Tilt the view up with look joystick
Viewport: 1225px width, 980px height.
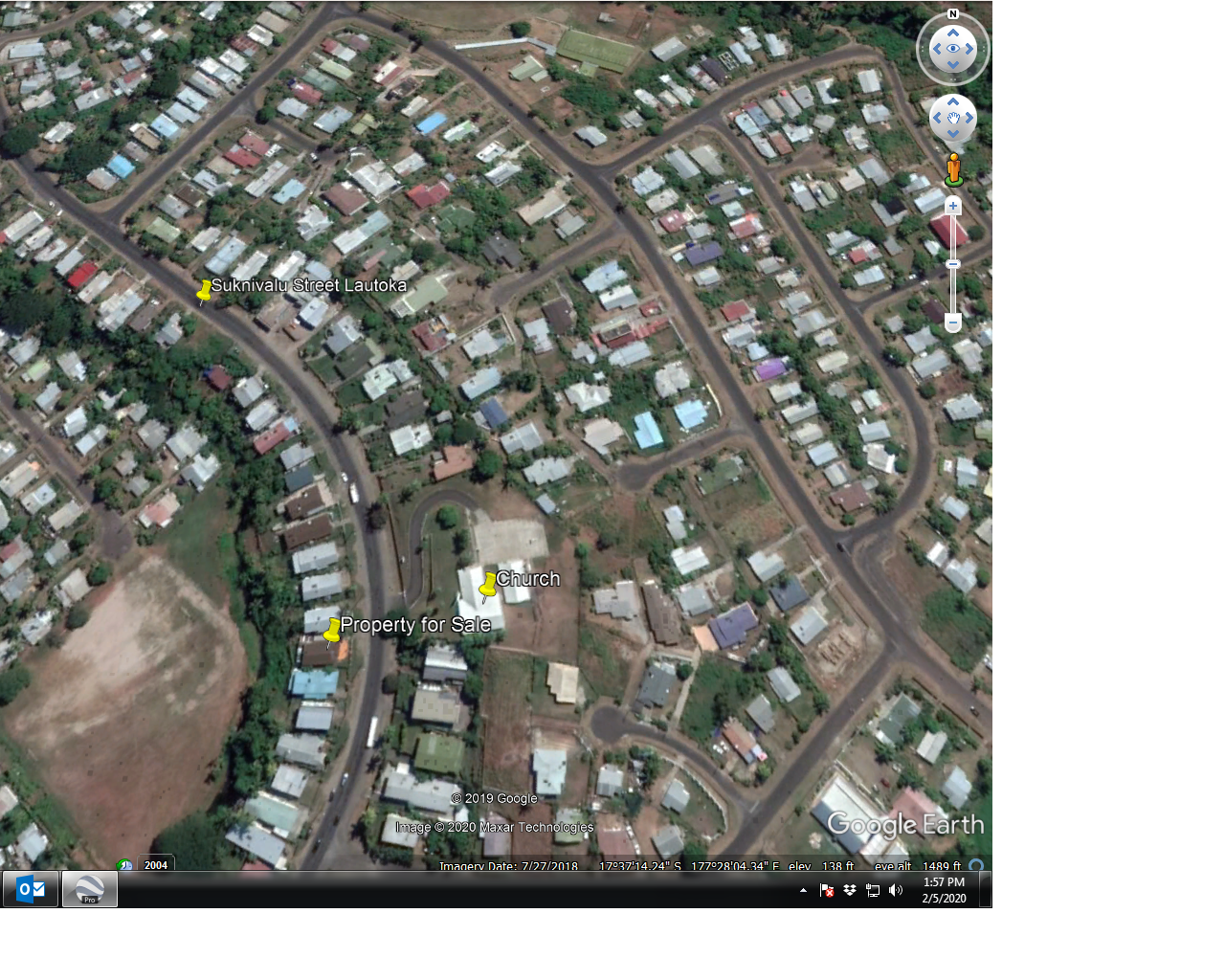[x=953, y=33]
